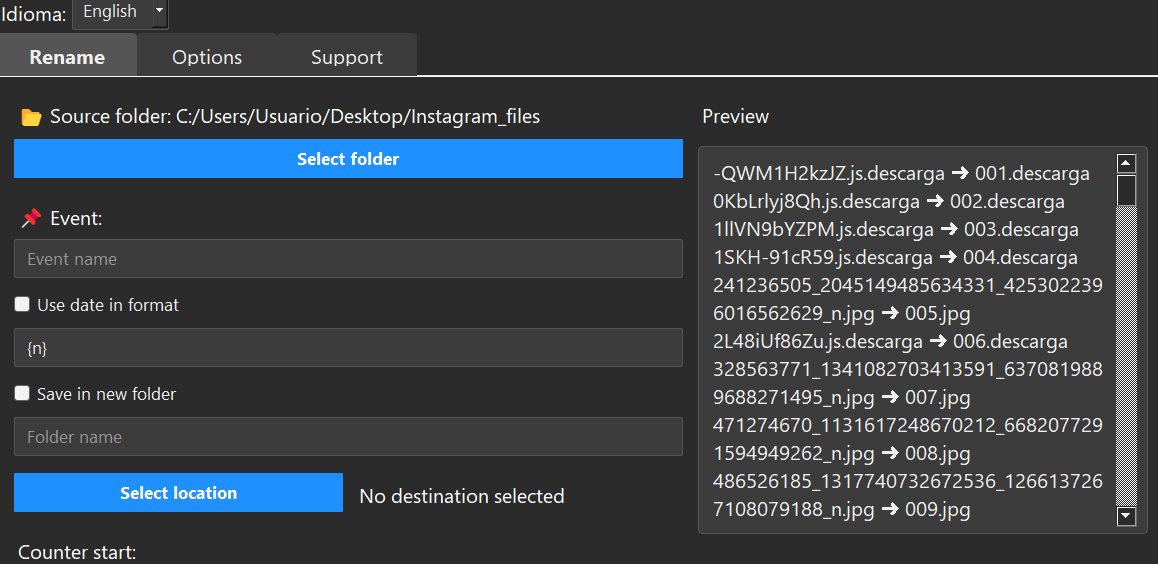Image resolution: width=1158 pixels, height=564 pixels.
Task: Enable the Use date in format checkbox
Action: click(x=22, y=305)
